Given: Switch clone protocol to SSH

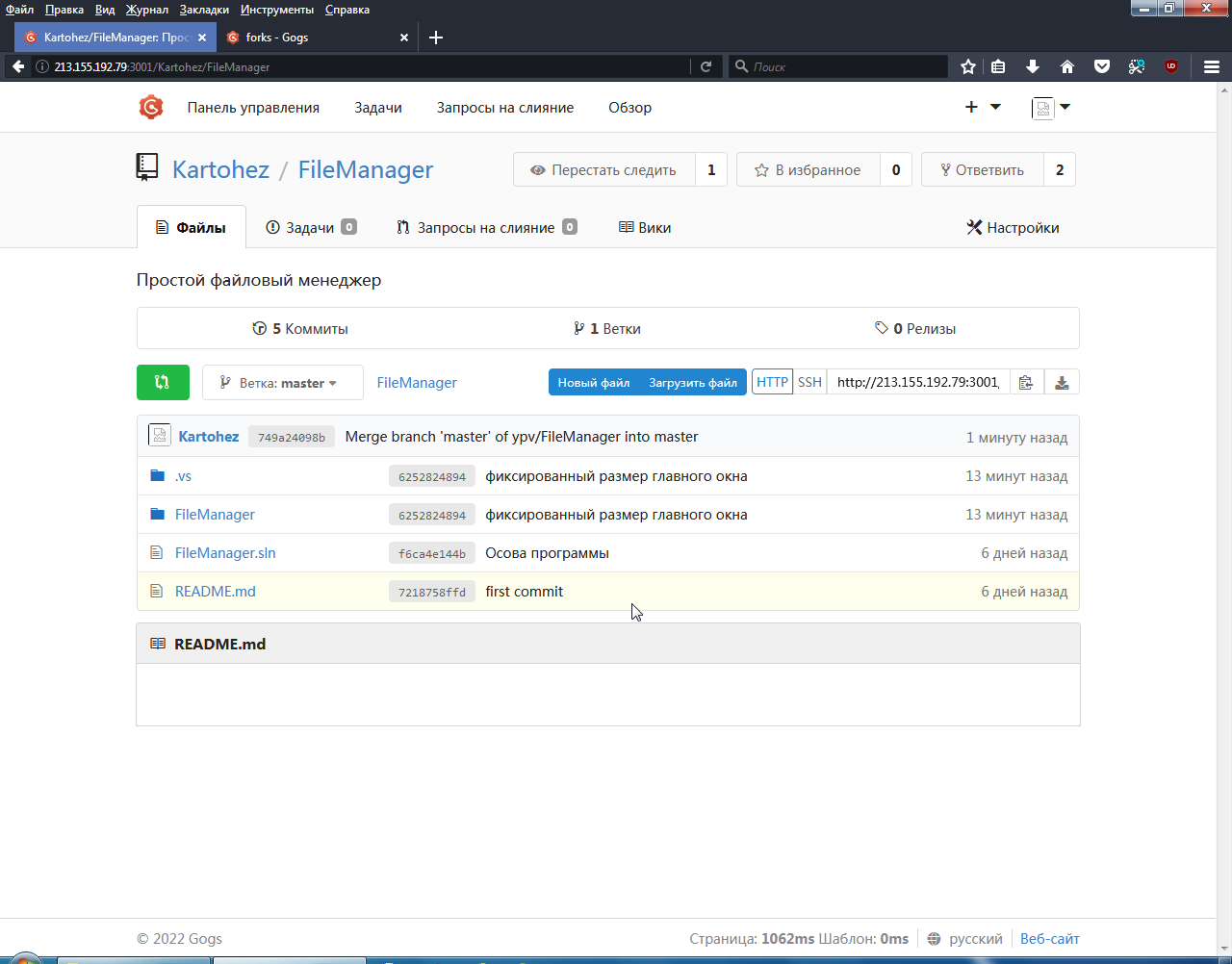Looking at the screenshot, I should (809, 382).
